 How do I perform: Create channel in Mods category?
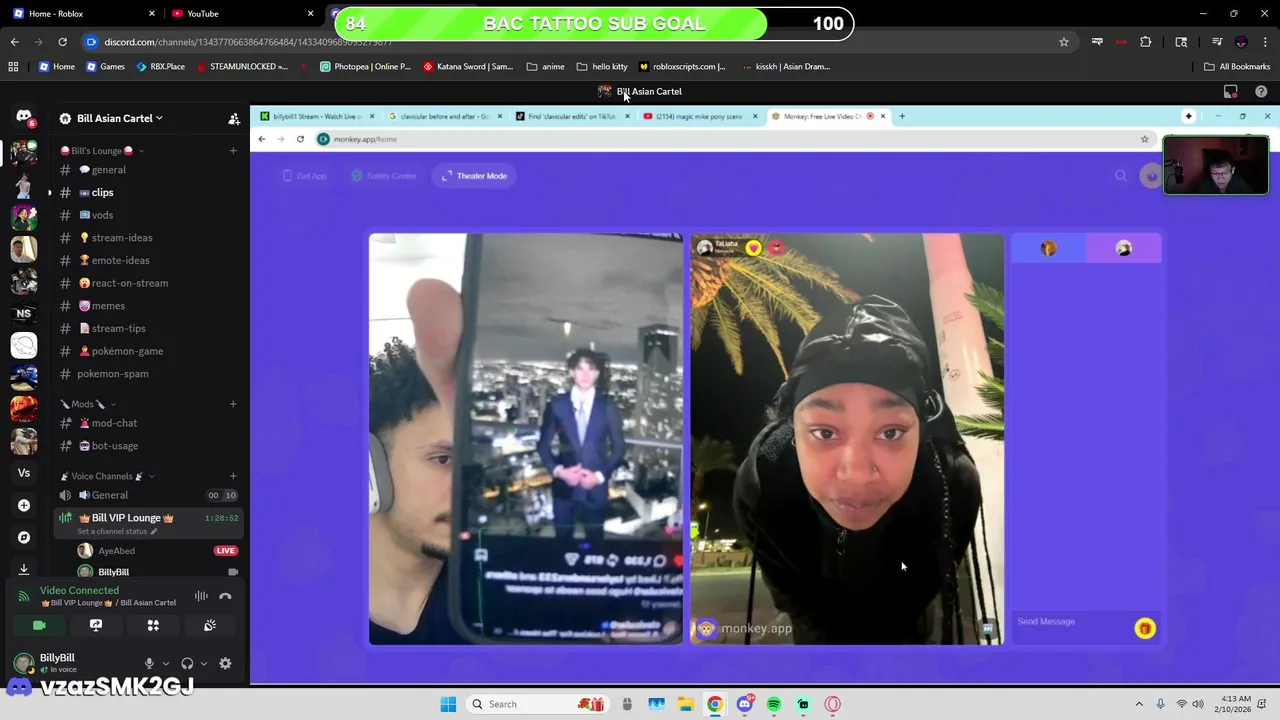(233, 404)
